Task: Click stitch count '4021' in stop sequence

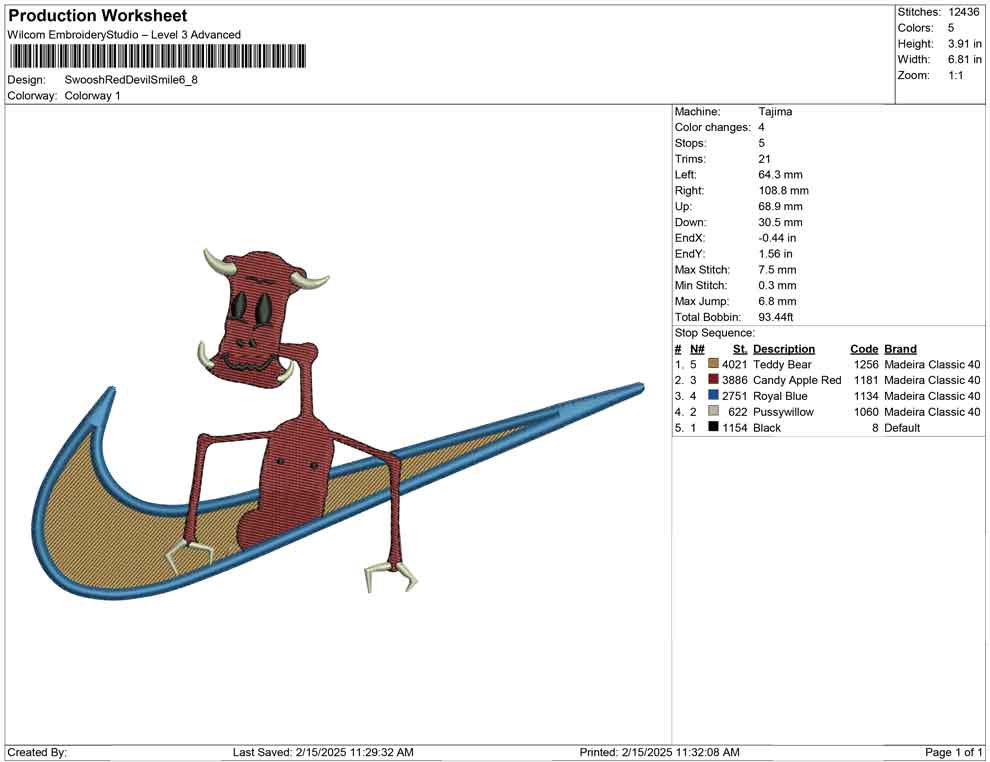Action: click(734, 364)
